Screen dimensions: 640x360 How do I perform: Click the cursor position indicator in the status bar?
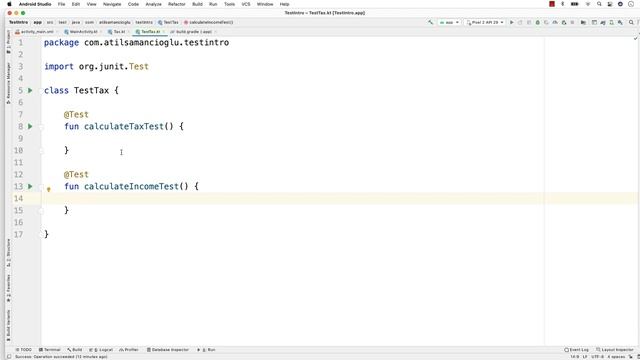click(x=575, y=357)
